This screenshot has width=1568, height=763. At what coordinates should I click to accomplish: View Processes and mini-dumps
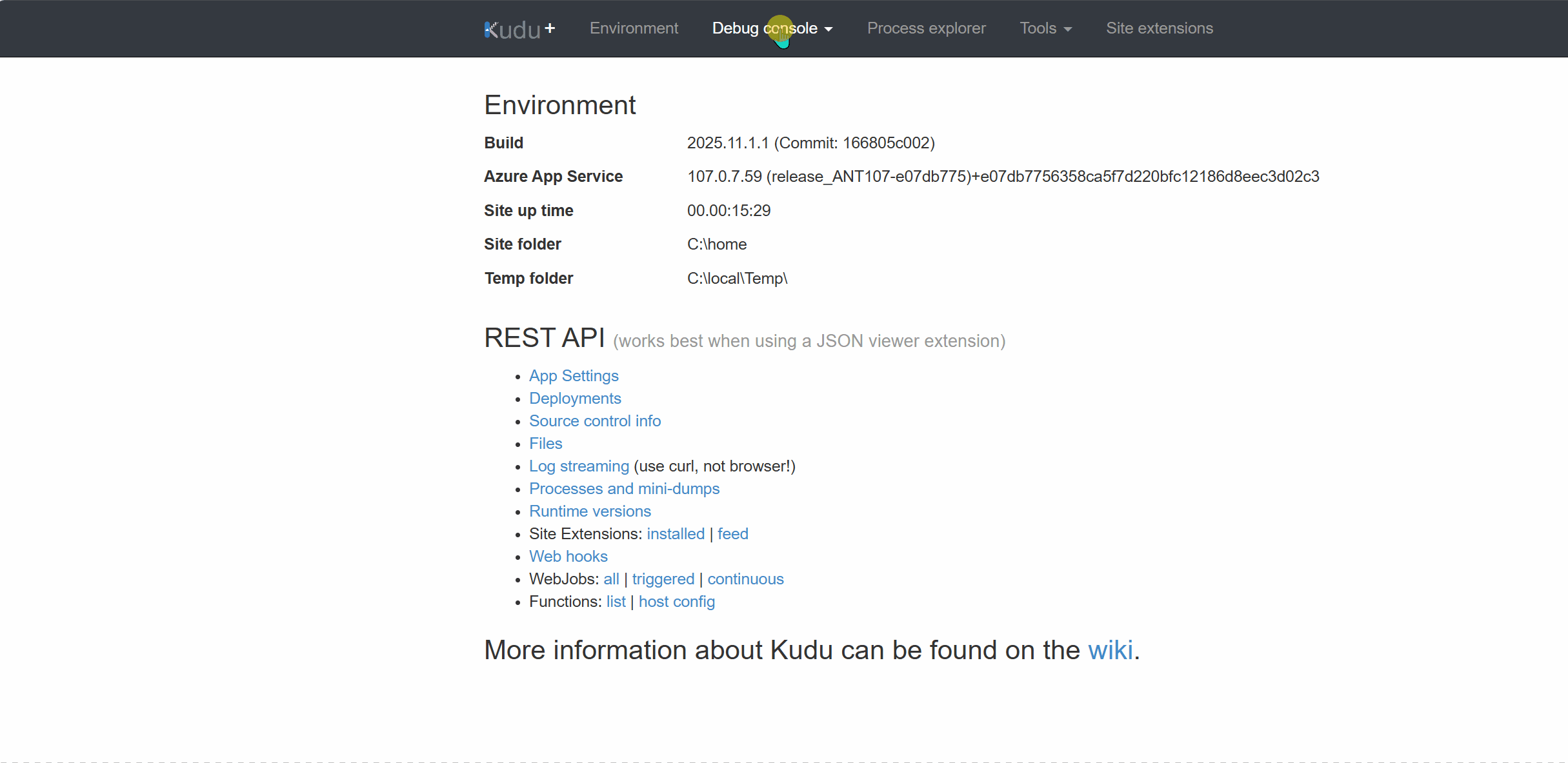click(x=623, y=489)
